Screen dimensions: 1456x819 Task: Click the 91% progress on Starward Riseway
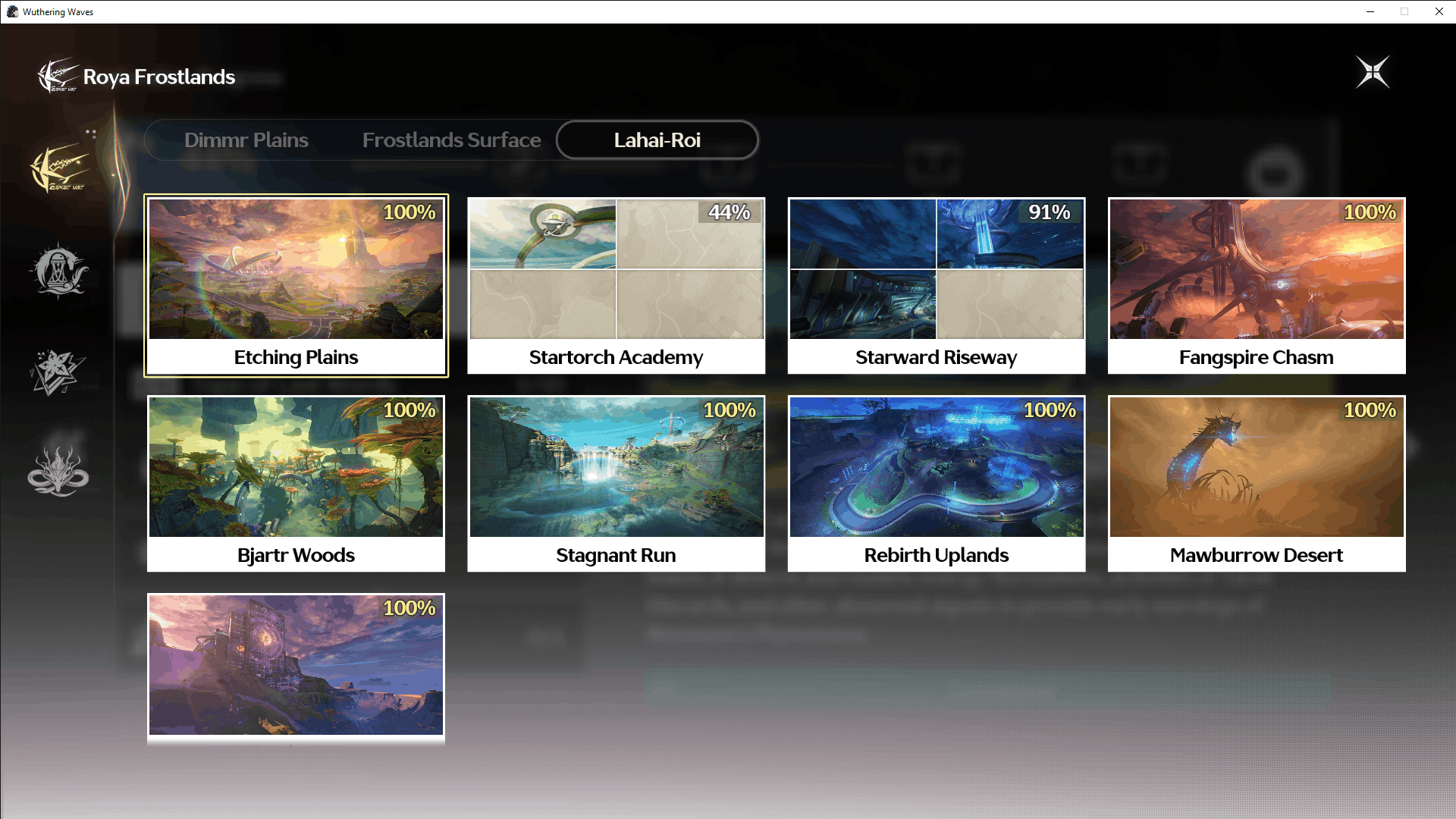1050,212
